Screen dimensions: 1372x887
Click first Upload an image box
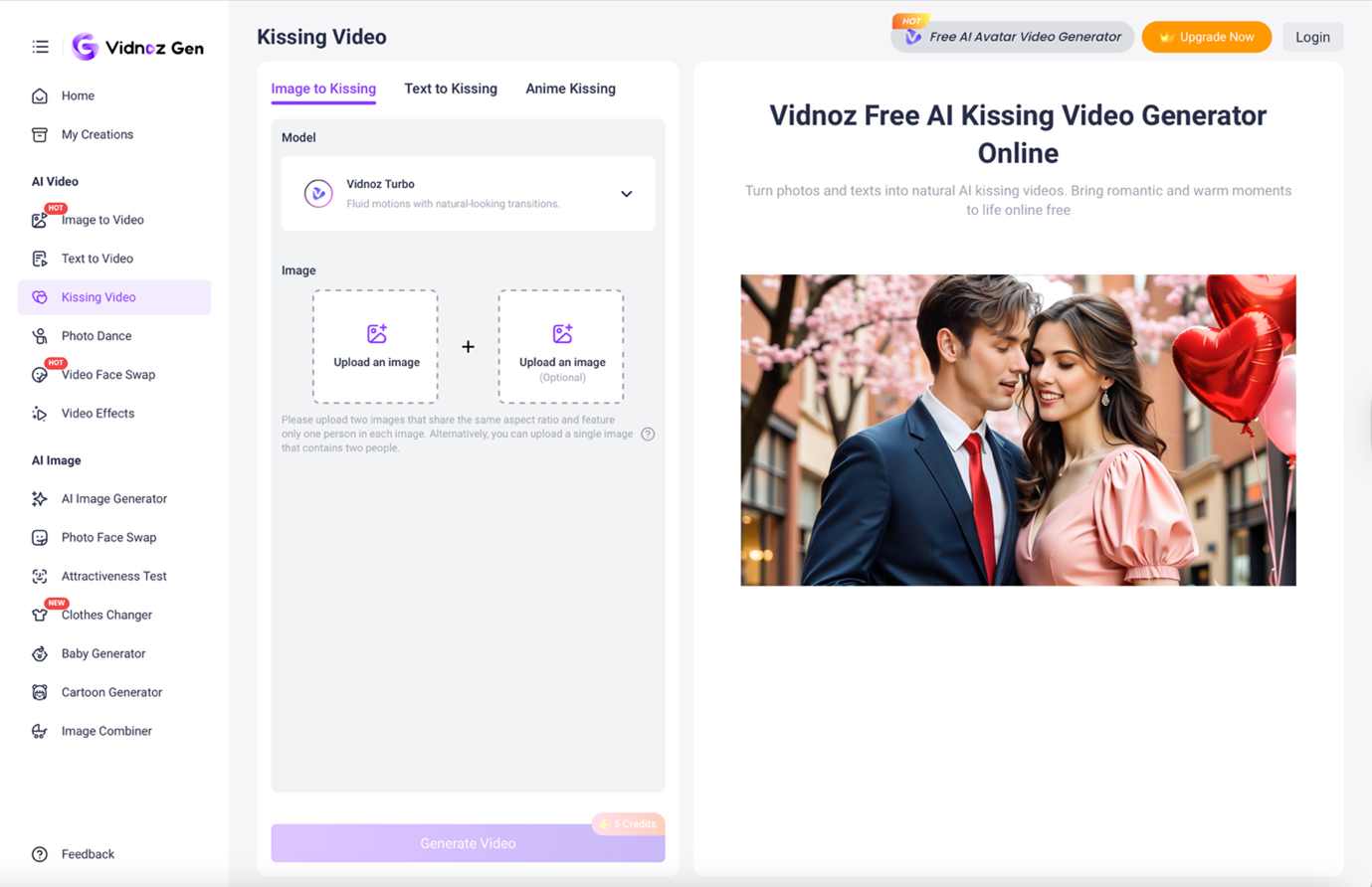coord(375,347)
